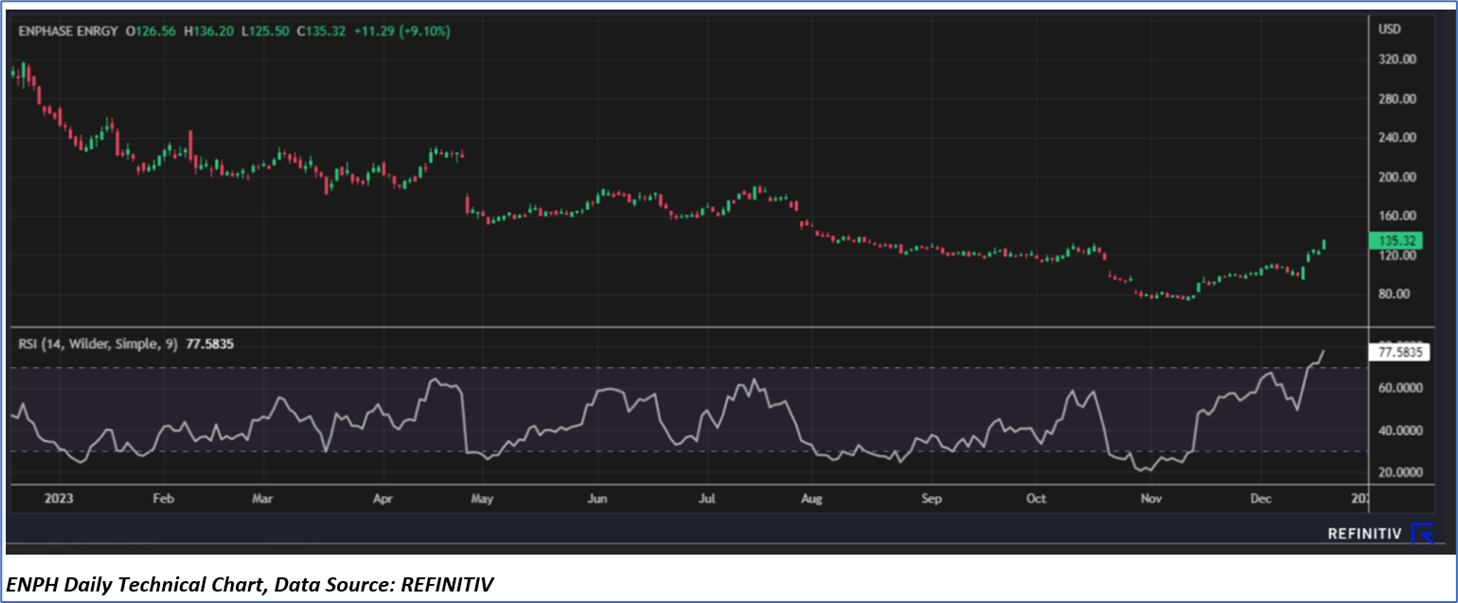Click the bold RSI reading 77.5835 beside the indicator label

tap(209, 344)
